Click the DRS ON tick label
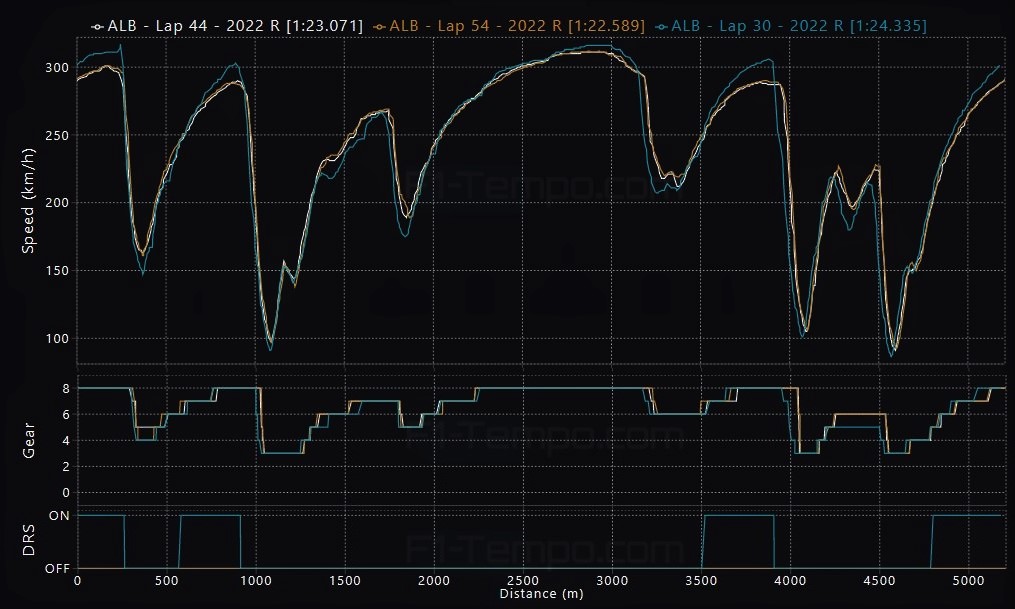This screenshot has height=609, width=1015. [58, 516]
